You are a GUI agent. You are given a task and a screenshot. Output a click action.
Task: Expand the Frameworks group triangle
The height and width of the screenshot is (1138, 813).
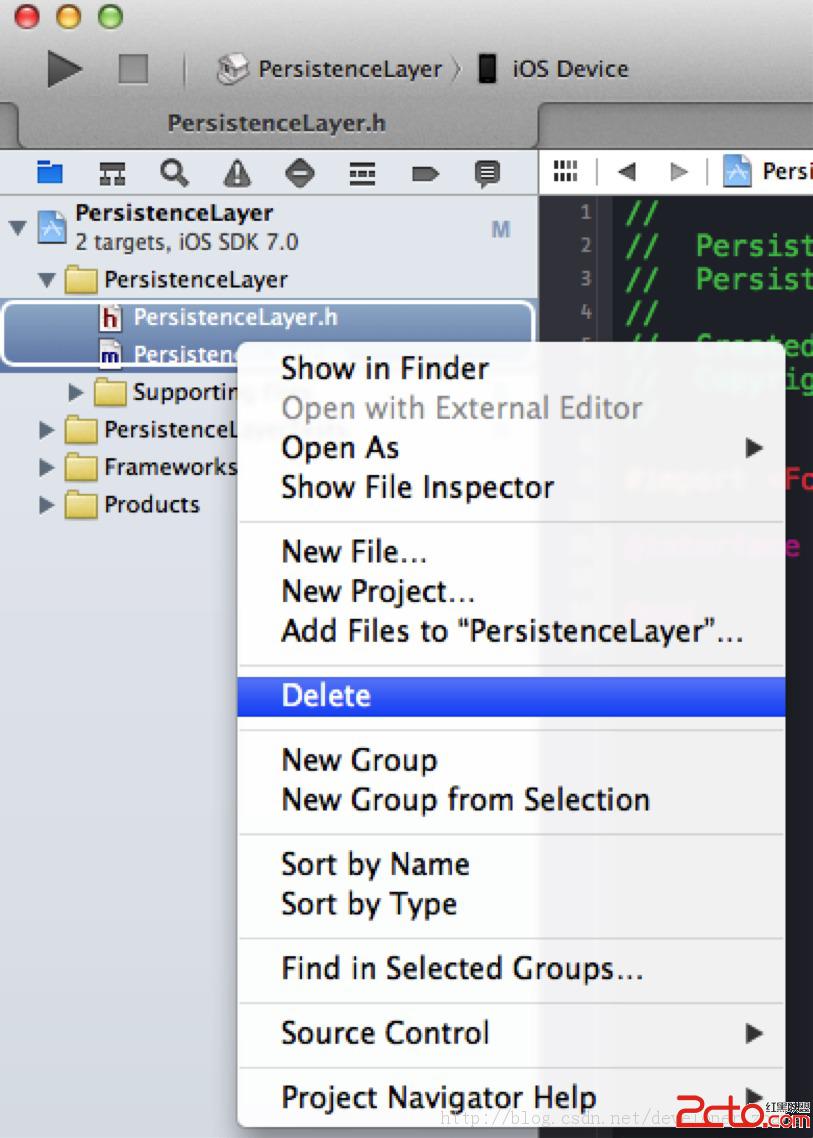coord(46,467)
